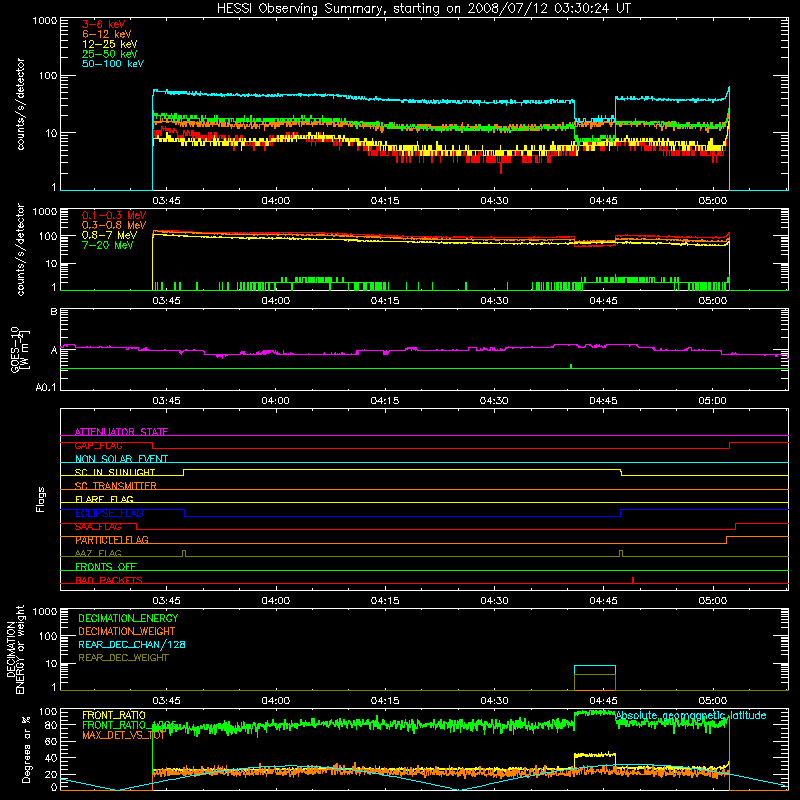Click the 0.8-7 MeV legend label
This screenshot has width=800, height=800.
click(x=109, y=235)
